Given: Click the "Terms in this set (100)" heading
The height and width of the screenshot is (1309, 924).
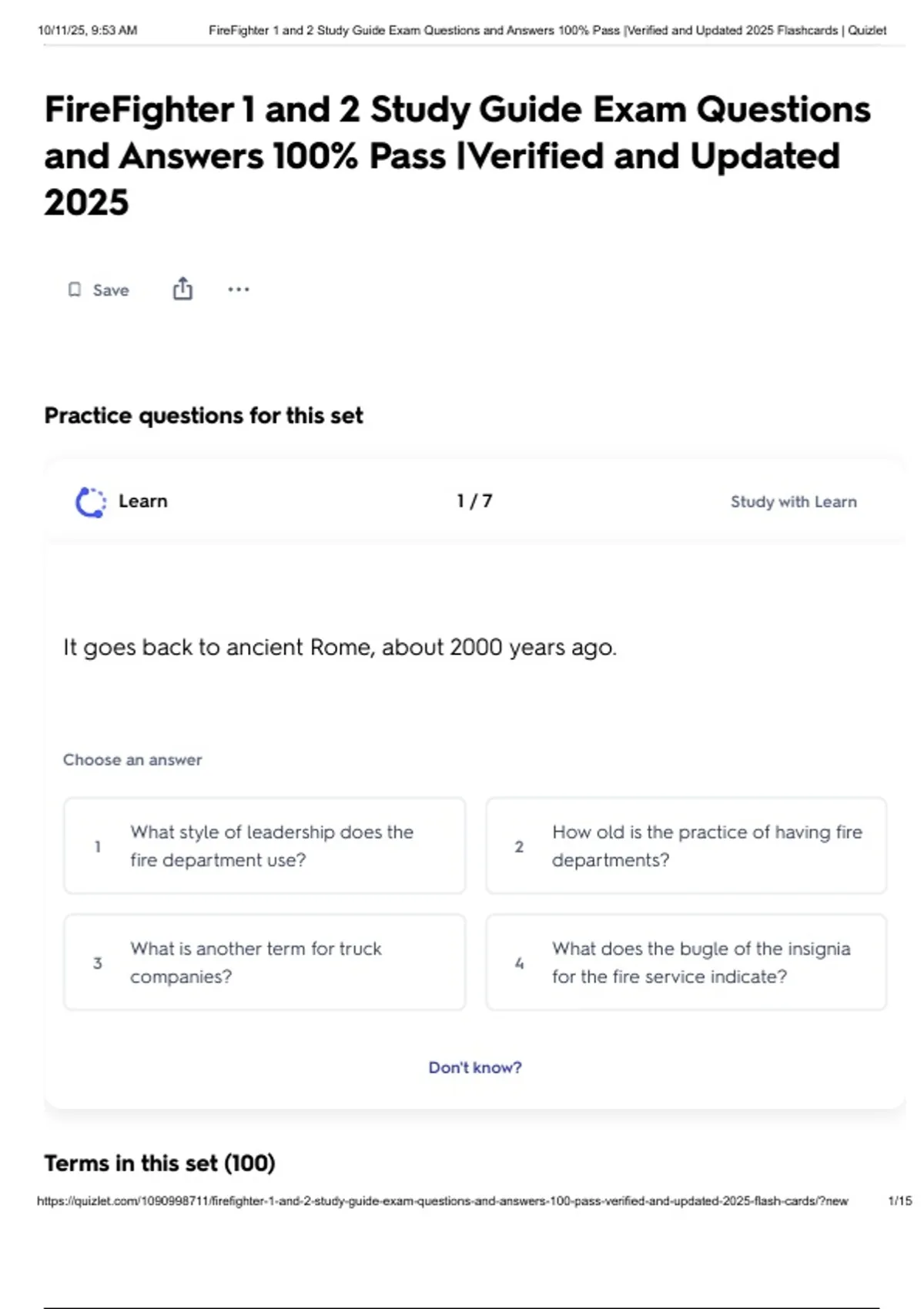Looking at the screenshot, I should [159, 1163].
